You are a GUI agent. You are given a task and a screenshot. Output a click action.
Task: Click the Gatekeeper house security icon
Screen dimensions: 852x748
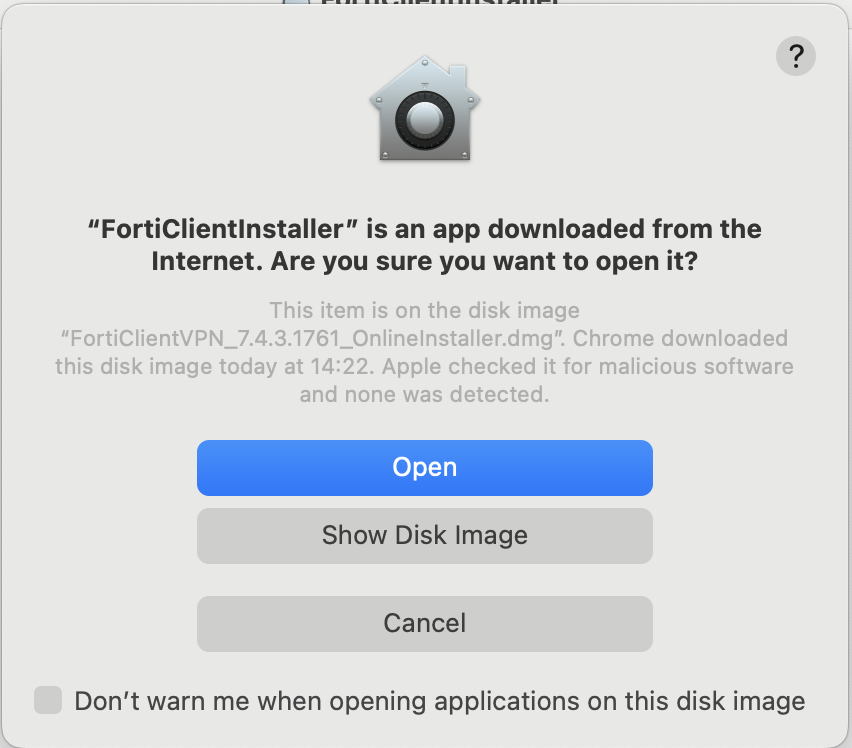click(x=425, y=108)
